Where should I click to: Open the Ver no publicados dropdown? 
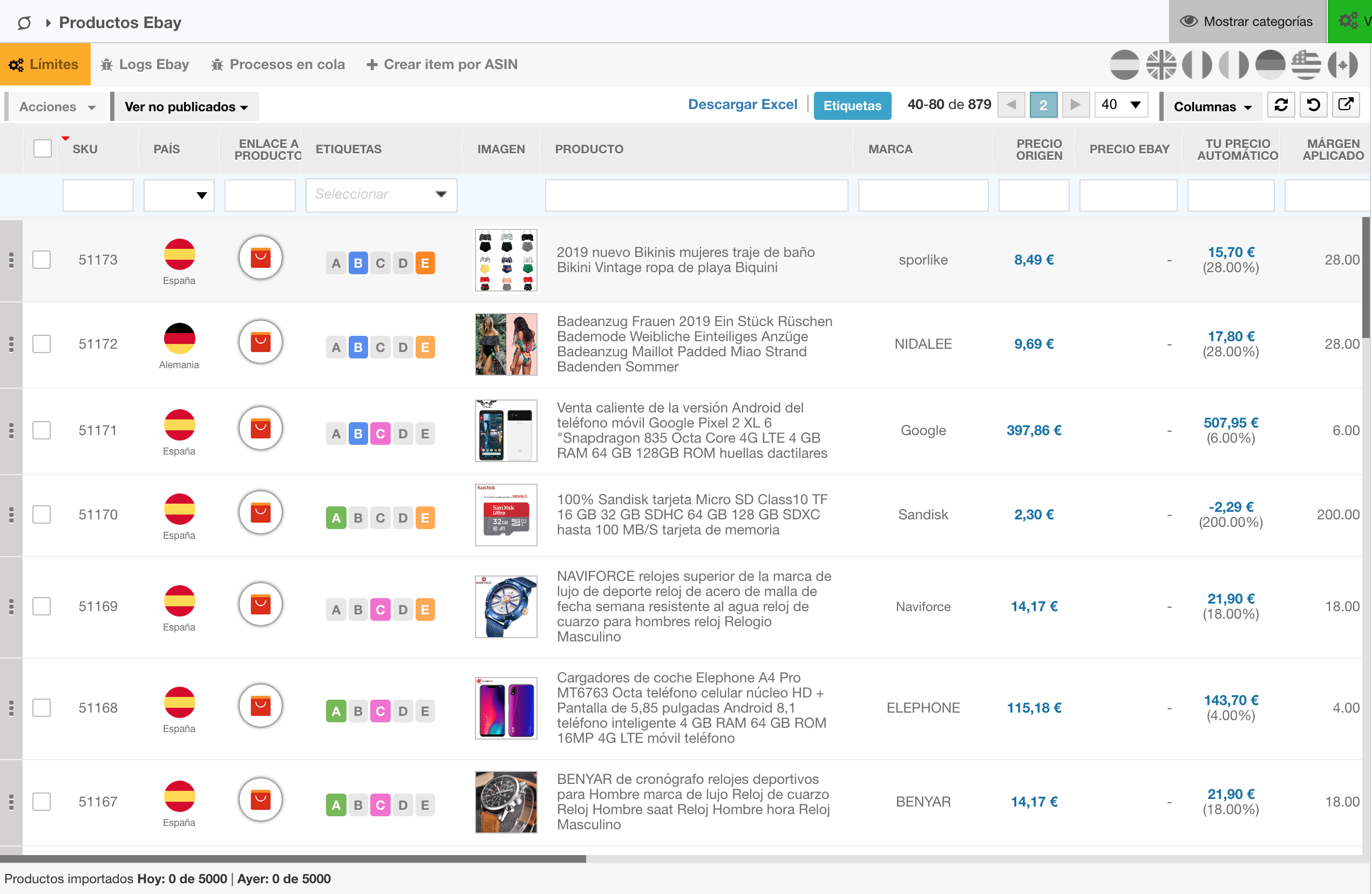pyautogui.click(x=186, y=107)
